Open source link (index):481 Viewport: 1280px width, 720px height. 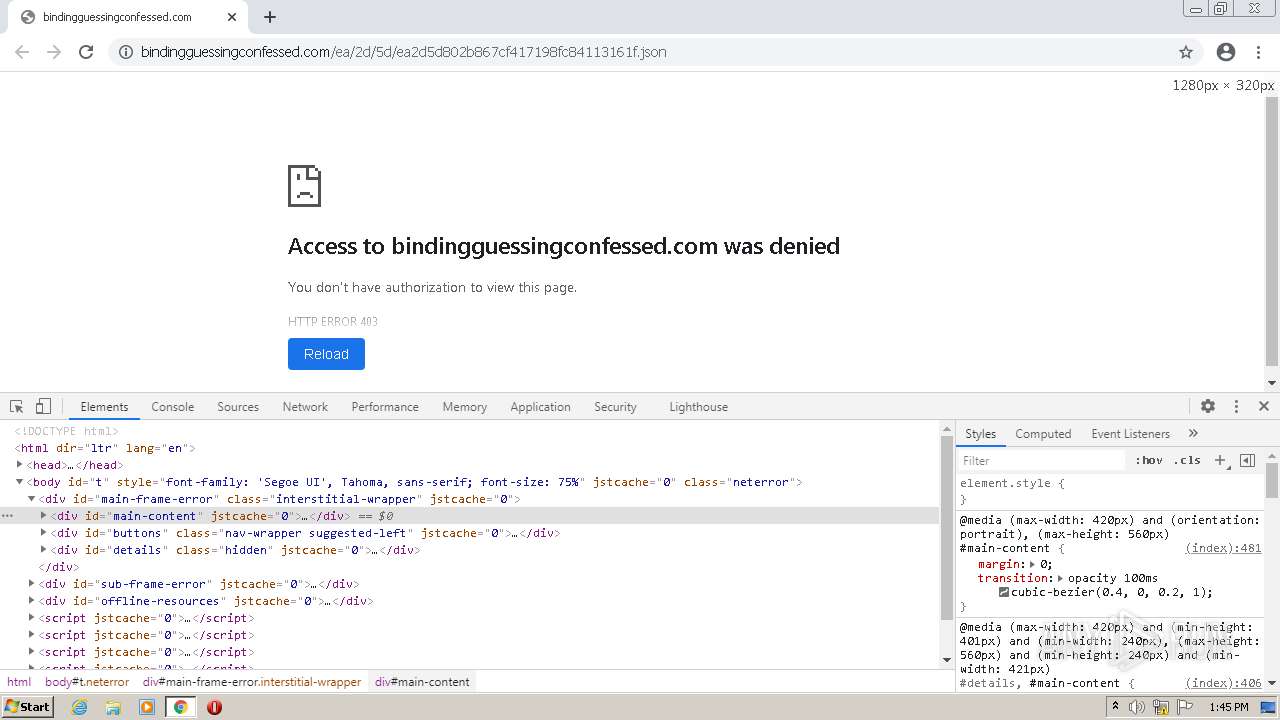click(x=1223, y=548)
